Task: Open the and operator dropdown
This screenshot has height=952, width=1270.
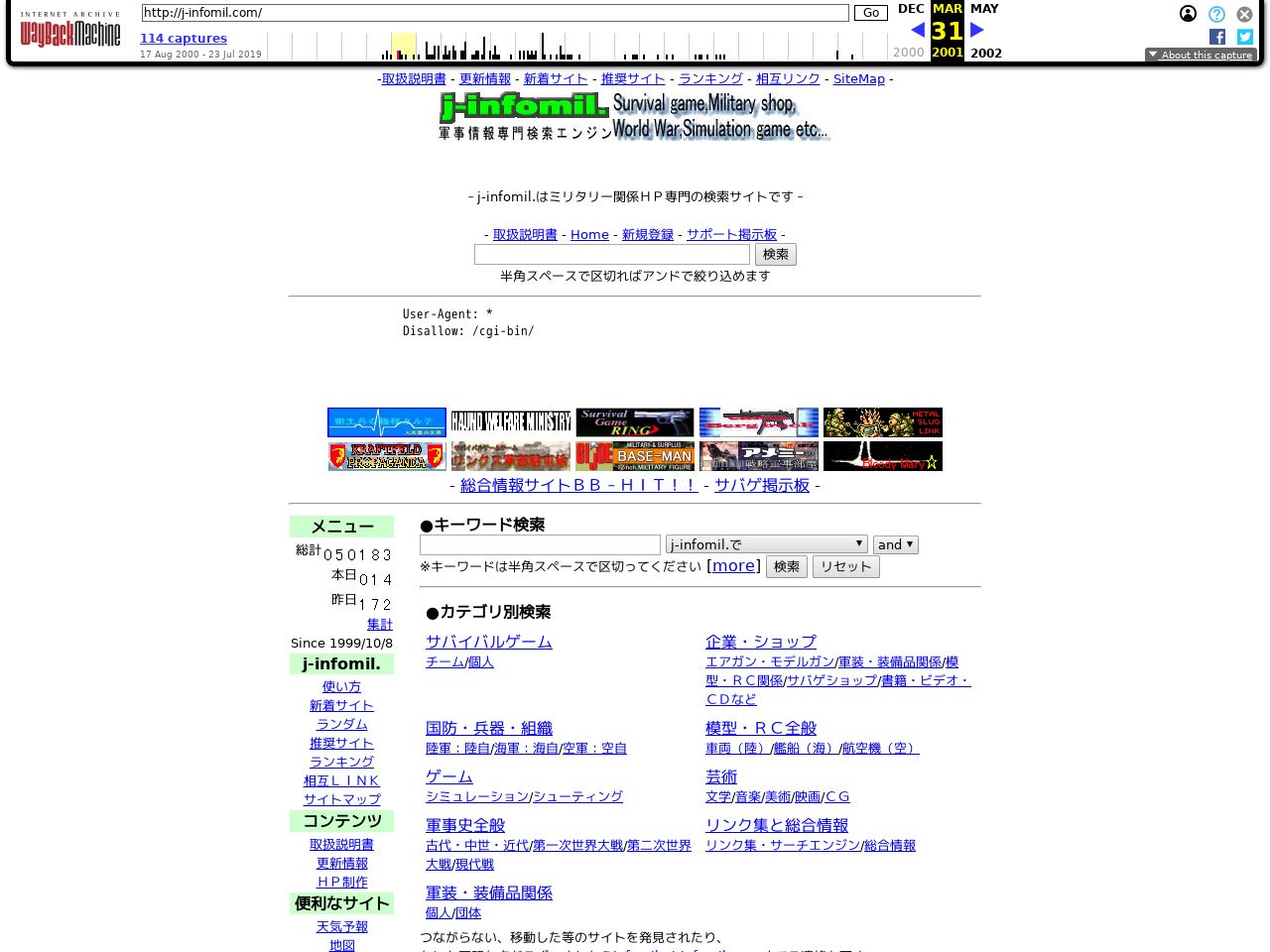Action: coord(895,543)
